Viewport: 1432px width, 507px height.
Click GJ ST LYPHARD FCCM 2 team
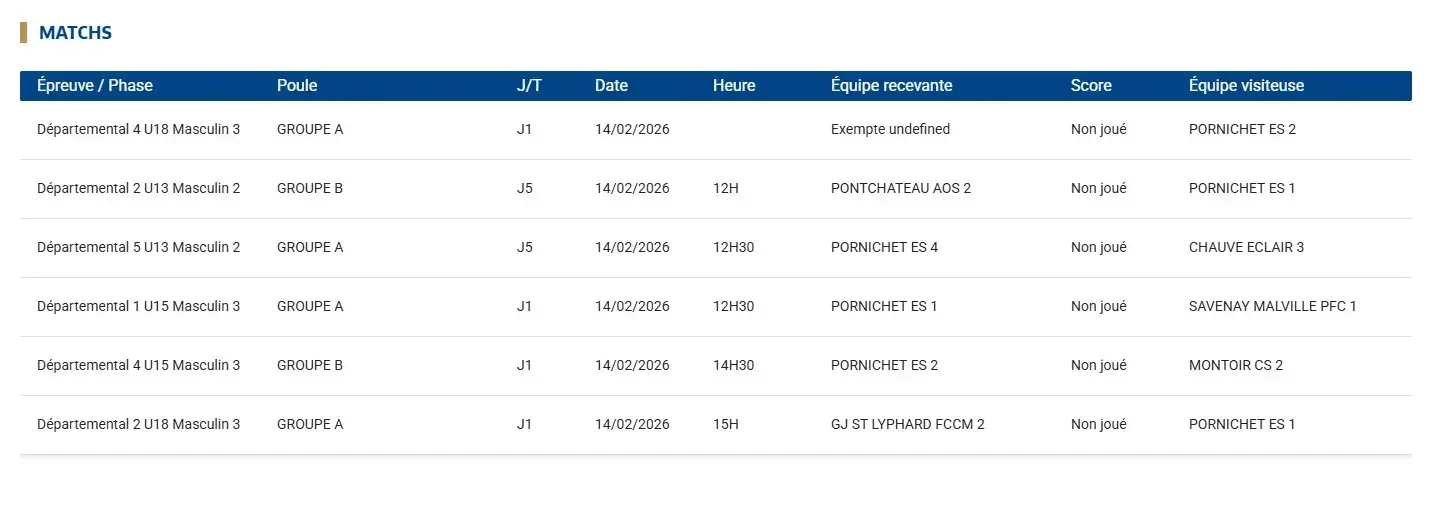click(x=907, y=425)
